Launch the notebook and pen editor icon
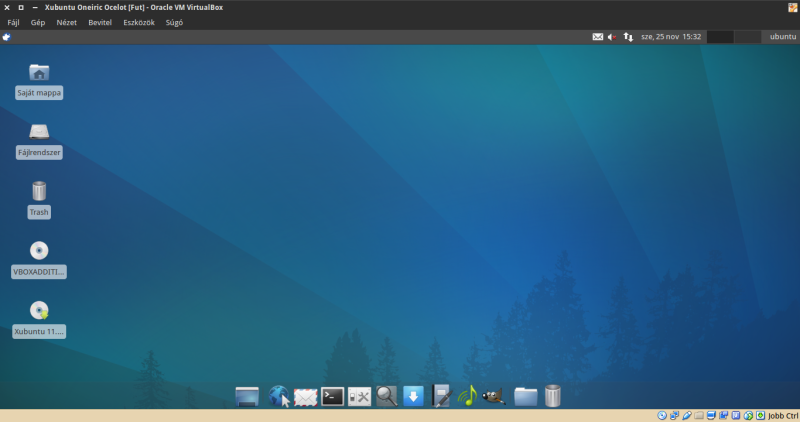This screenshot has width=800, height=422. 441,396
